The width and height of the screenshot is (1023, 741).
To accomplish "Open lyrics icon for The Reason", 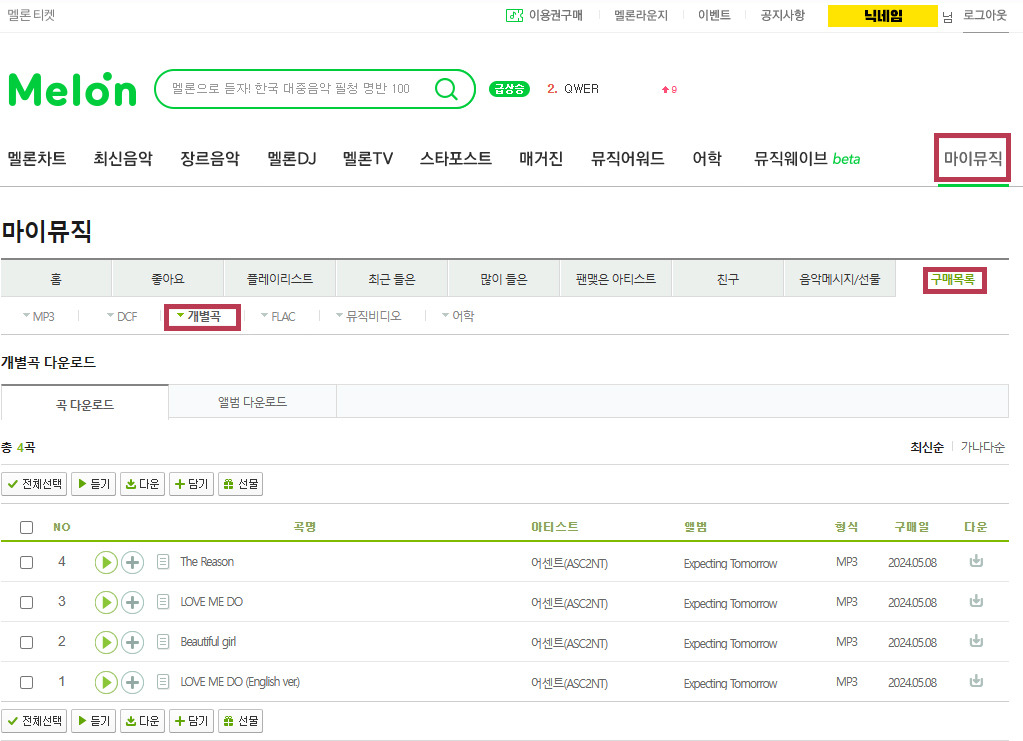I will pos(163,562).
